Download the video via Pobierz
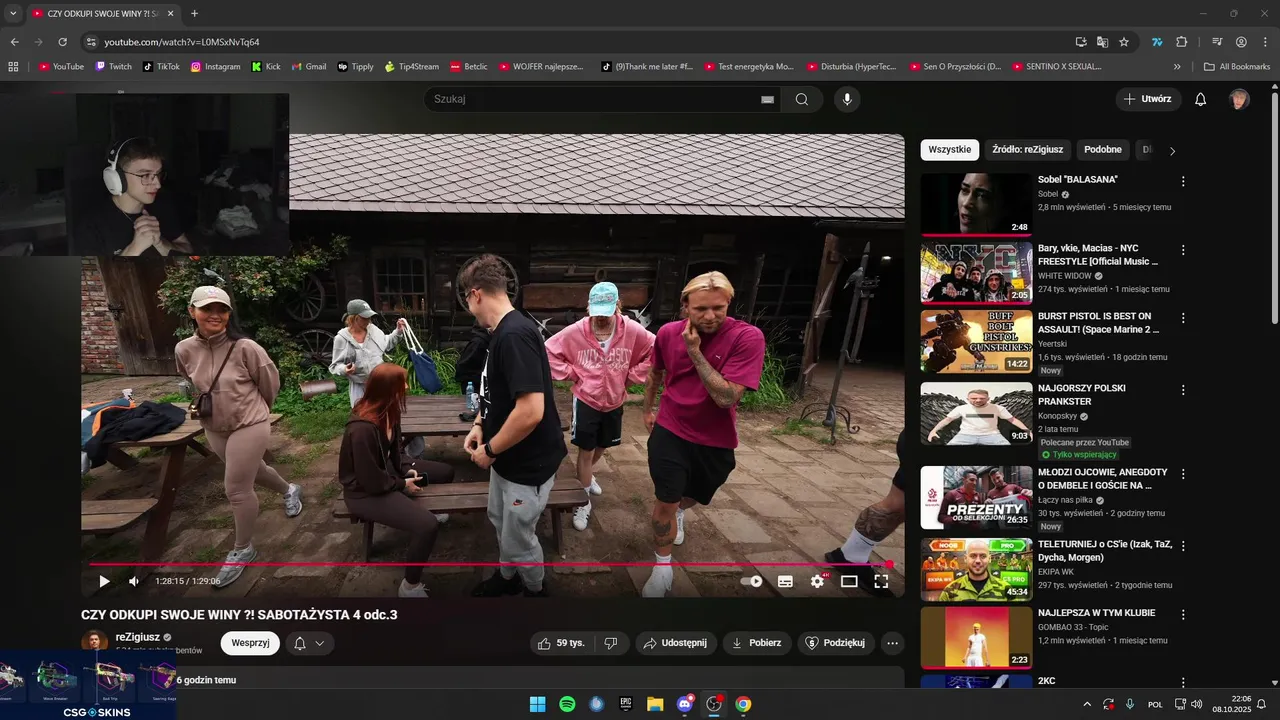 point(757,643)
